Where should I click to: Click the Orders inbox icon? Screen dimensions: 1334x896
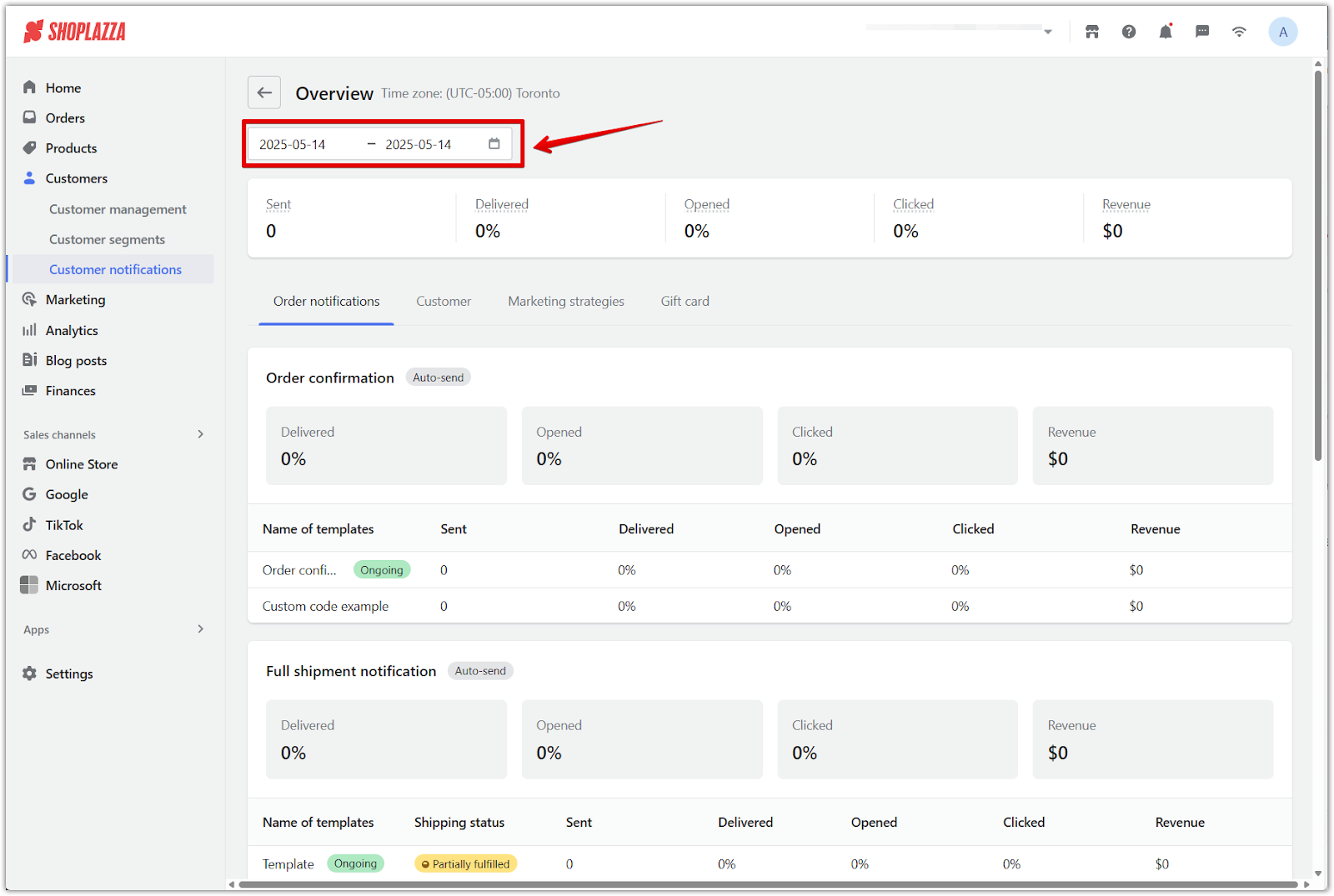click(29, 118)
